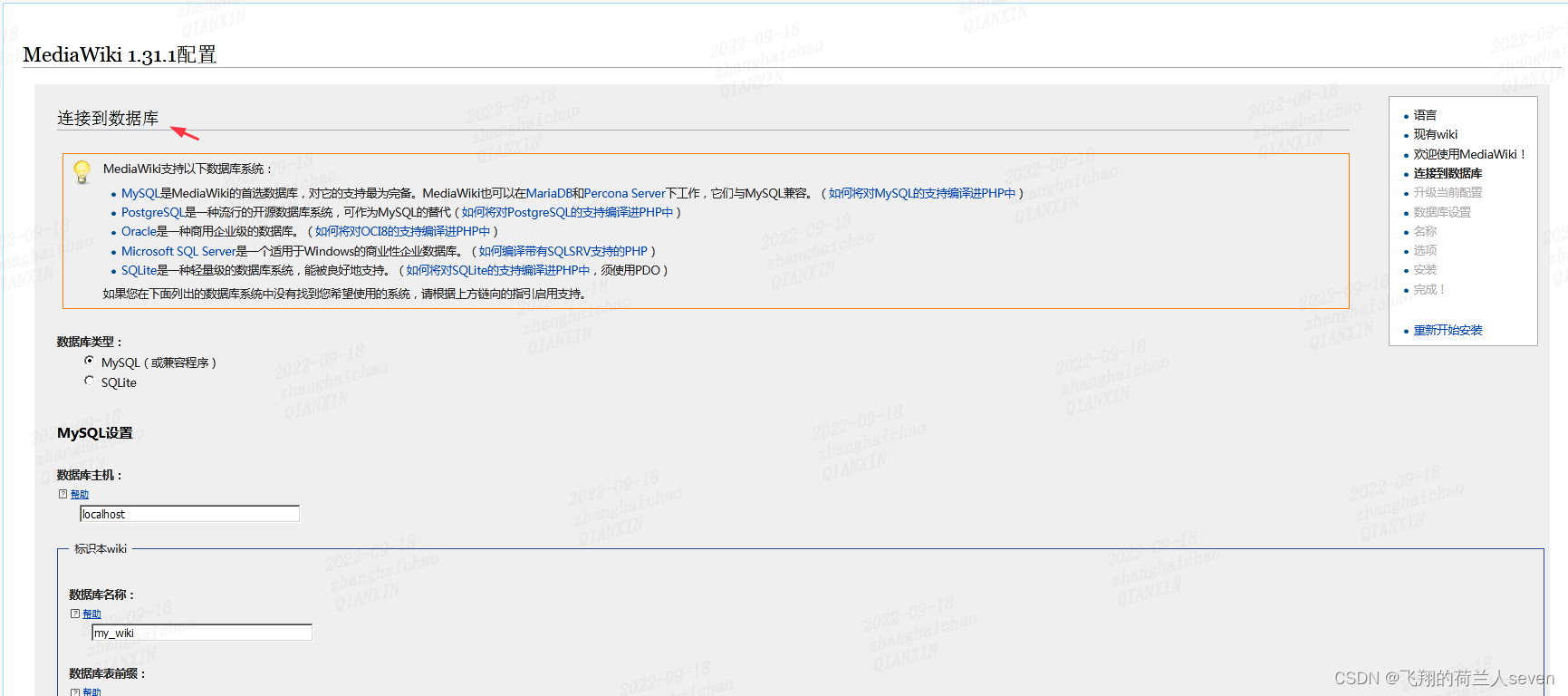Click 现有wiki step in the sidebar
The height and width of the screenshot is (696, 1568).
point(1436,134)
